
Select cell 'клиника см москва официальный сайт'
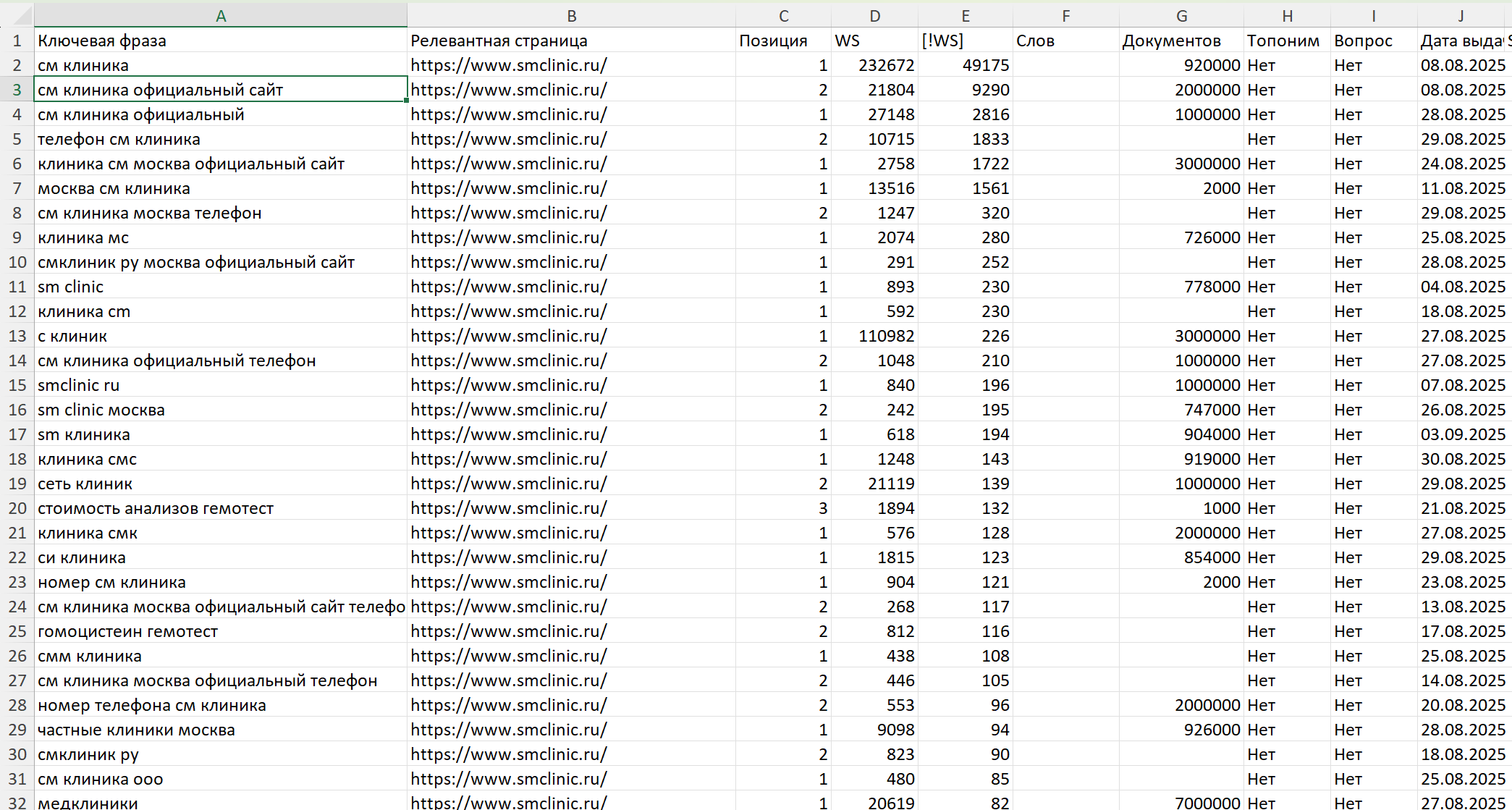point(221,164)
